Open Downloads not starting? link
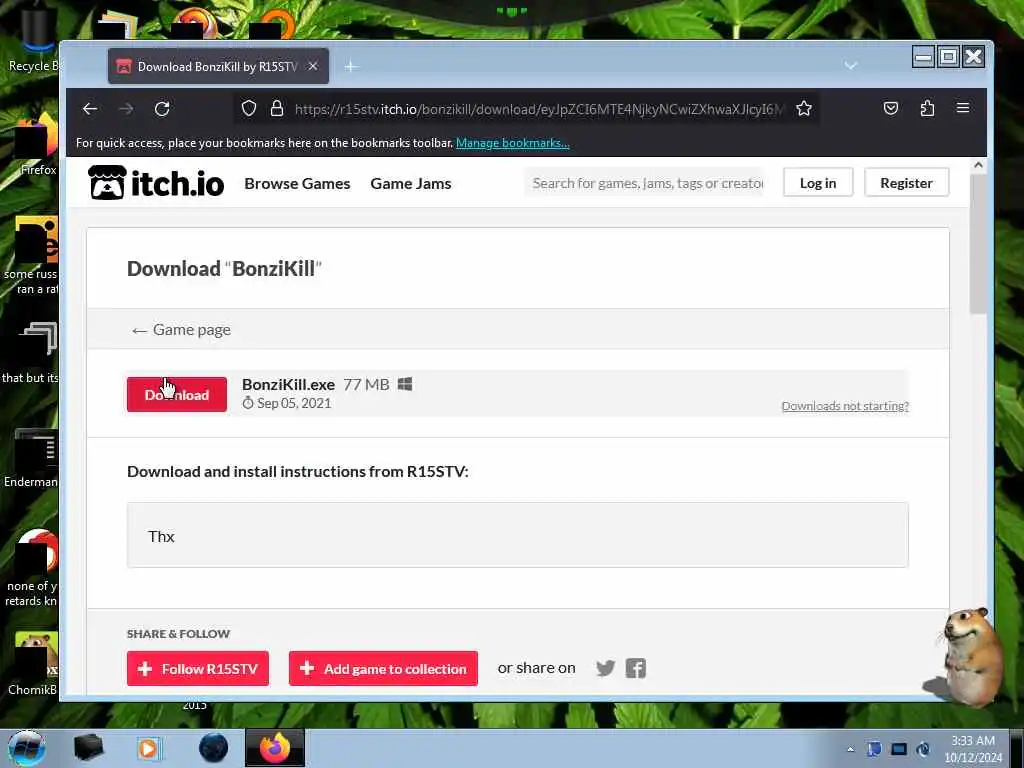1024x768 pixels. coord(845,406)
